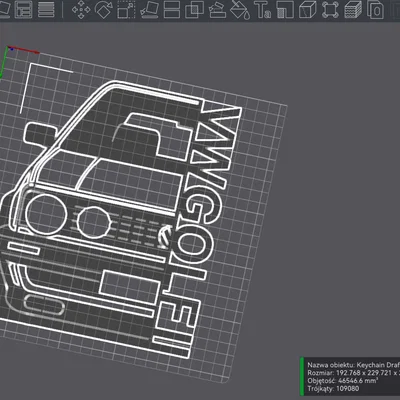Image resolution: width=400 pixels, height=400 pixels.
Task: Select the paint bucket Color Painting tool
Action: (240, 9)
